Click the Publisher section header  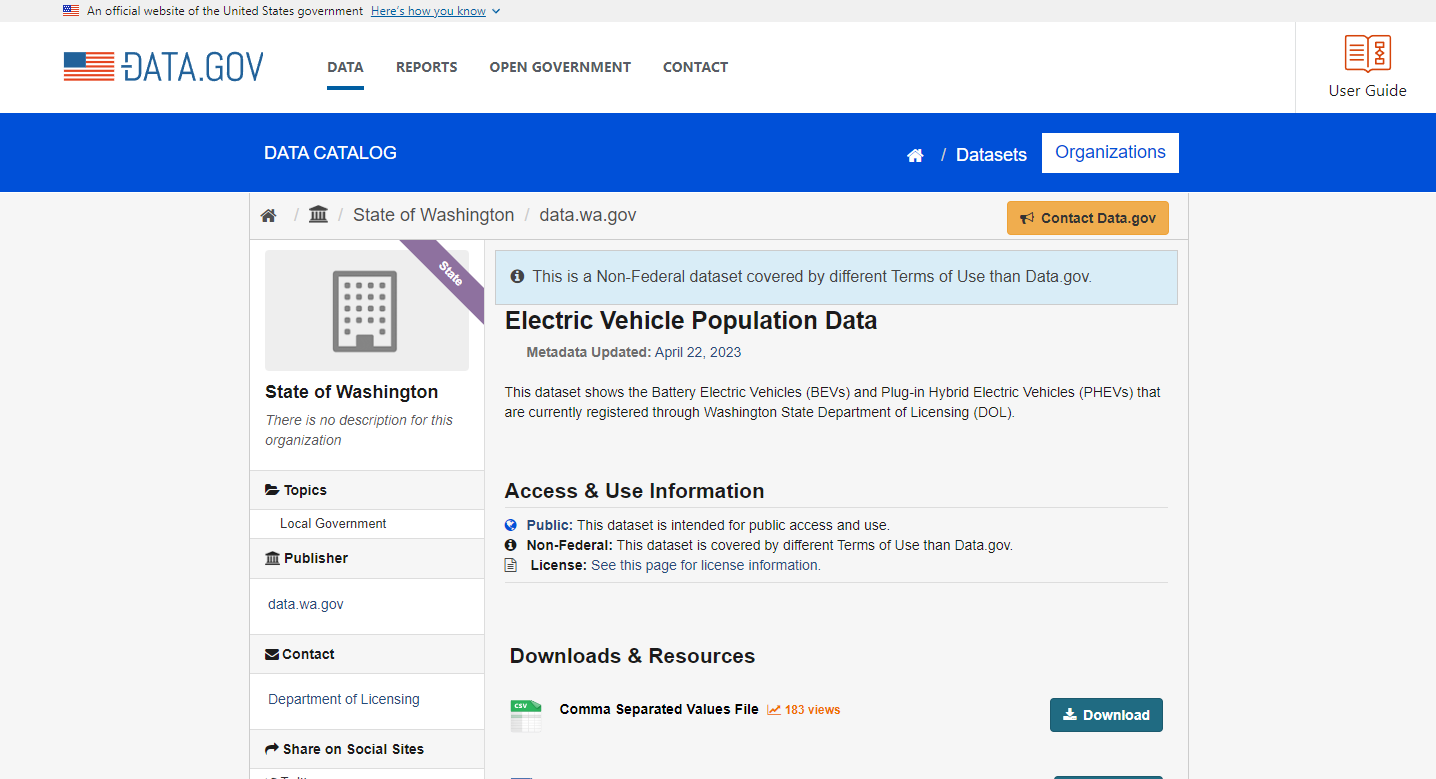coord(367,558)
